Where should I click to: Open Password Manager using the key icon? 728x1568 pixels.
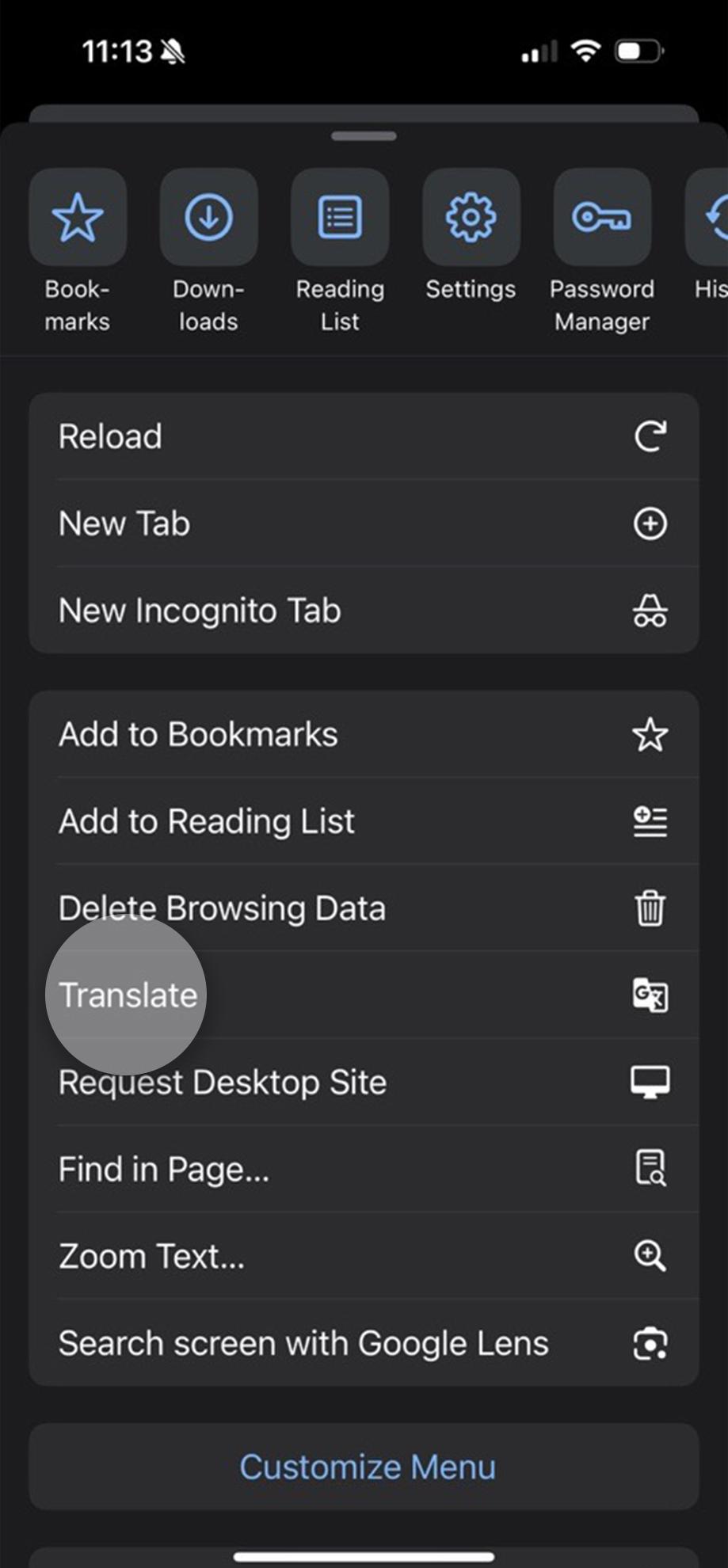(x=601, y=219)
